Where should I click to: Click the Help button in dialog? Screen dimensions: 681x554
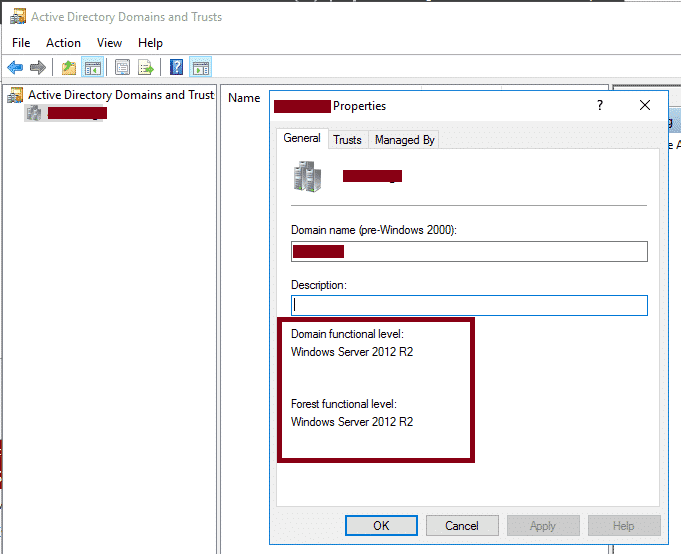coord(624,526)
